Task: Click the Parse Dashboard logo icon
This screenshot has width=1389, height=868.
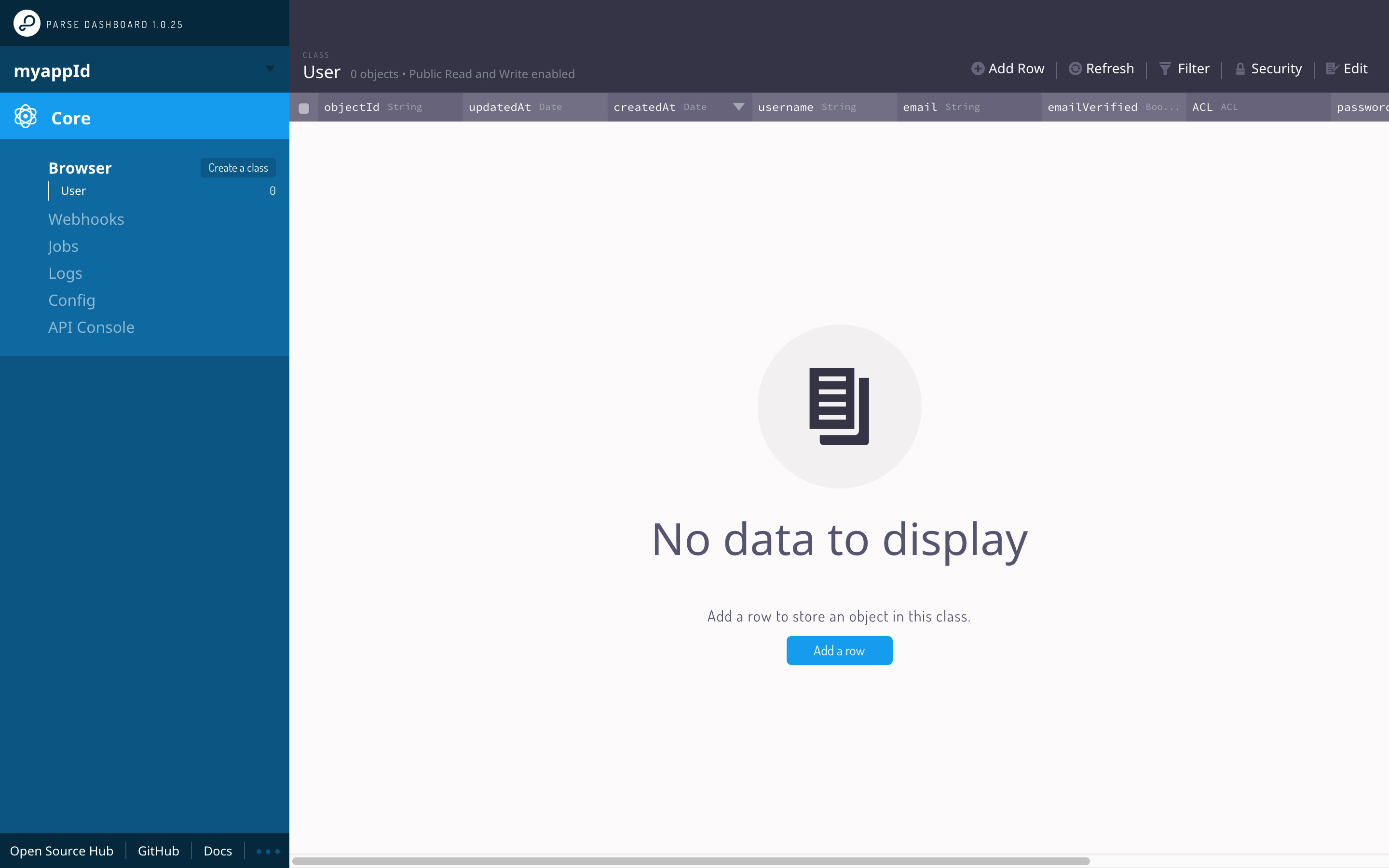Action: 27,24
